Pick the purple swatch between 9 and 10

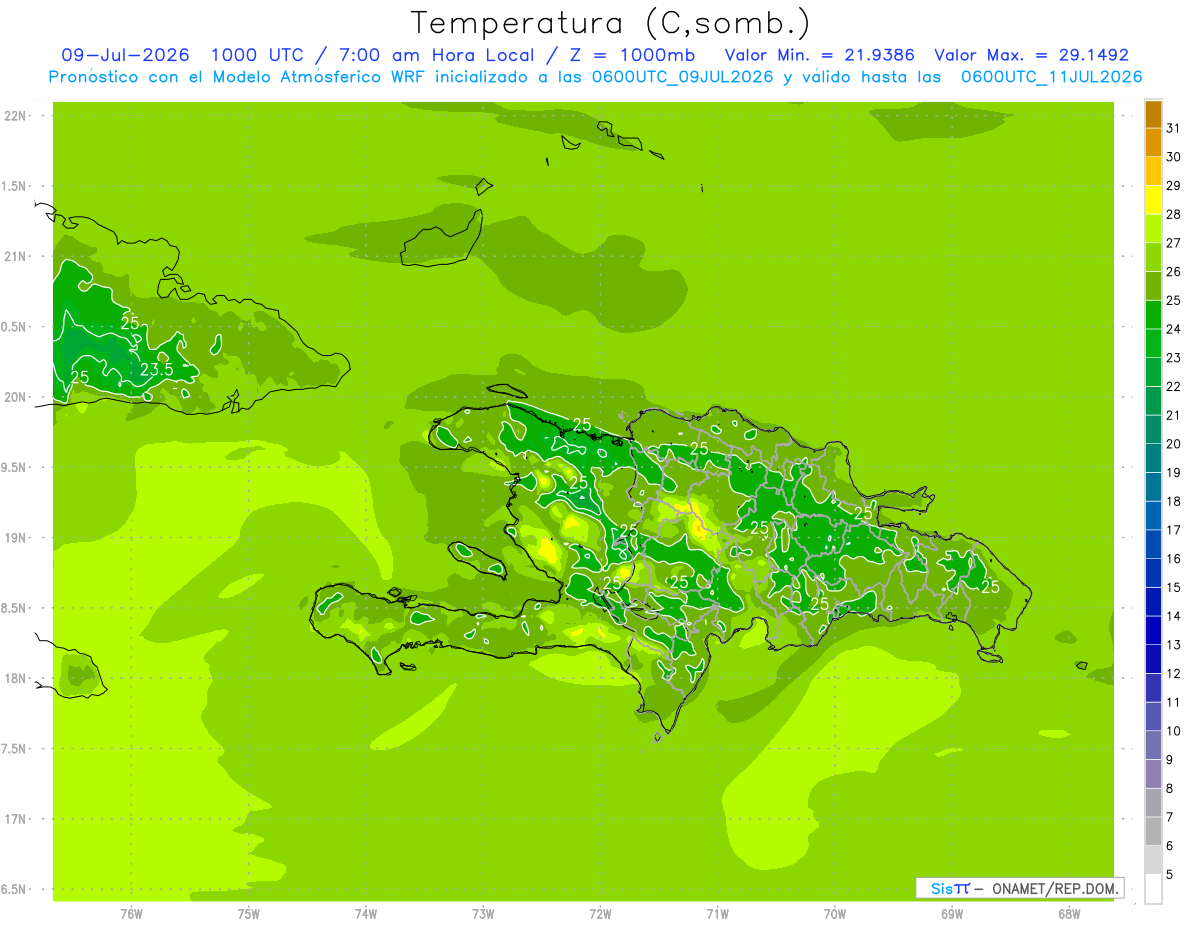1153,746
